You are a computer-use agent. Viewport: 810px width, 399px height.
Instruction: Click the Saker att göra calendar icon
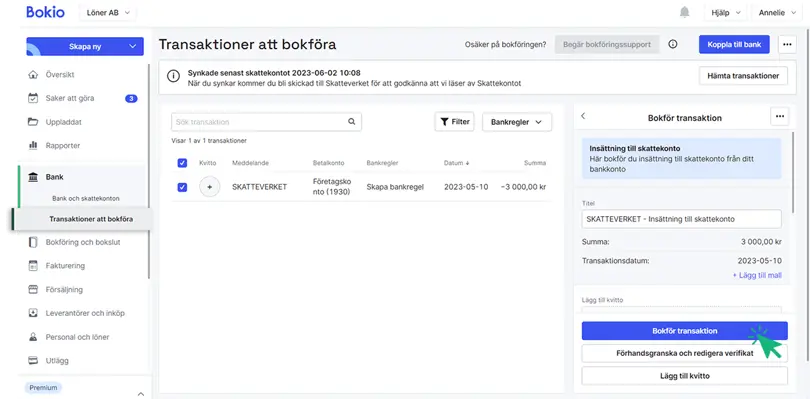(33, 98)
